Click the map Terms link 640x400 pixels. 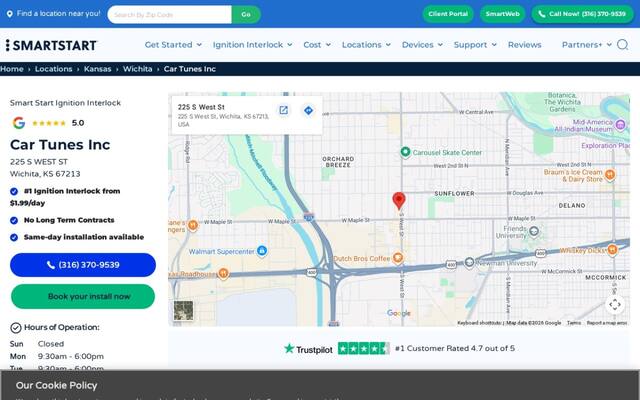pyautogui.click(x=573, y=323)
